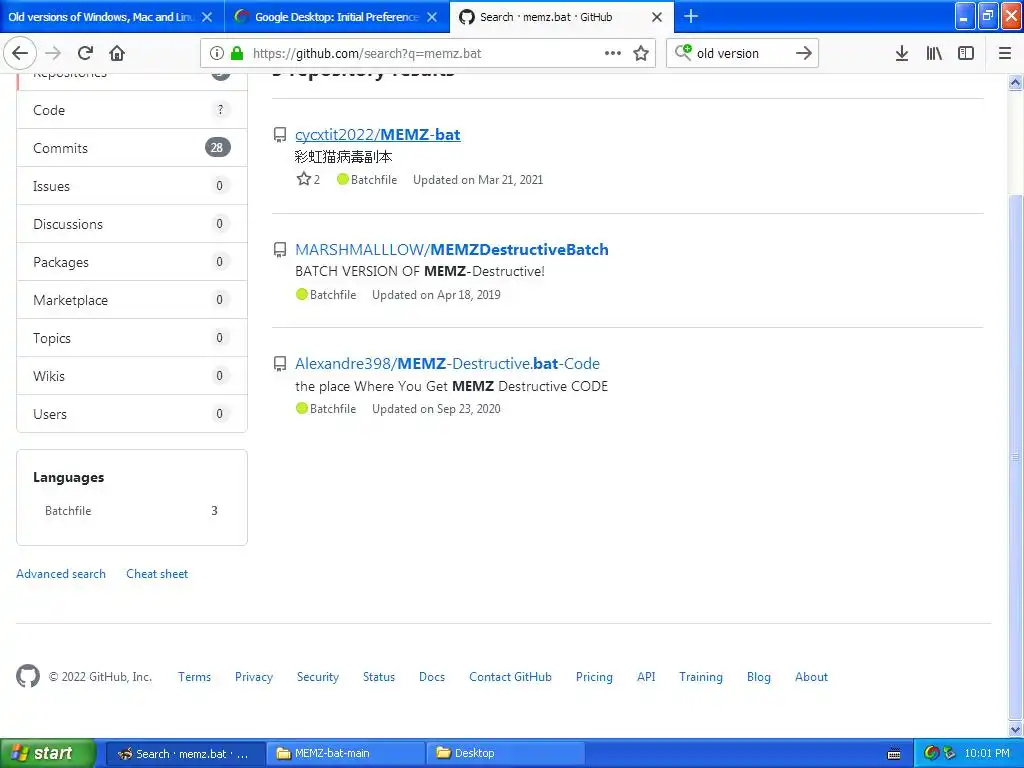The width and height of the screenshot is (1024, 768).
Task: Open the Terms footer link
Action: [195, 677]
